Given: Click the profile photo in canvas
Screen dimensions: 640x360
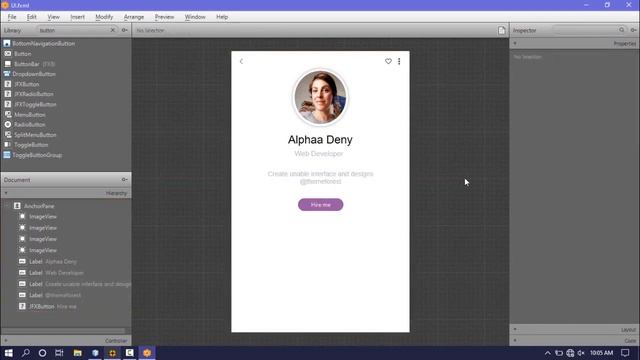Looking at the screenshot, I should 320,97.
